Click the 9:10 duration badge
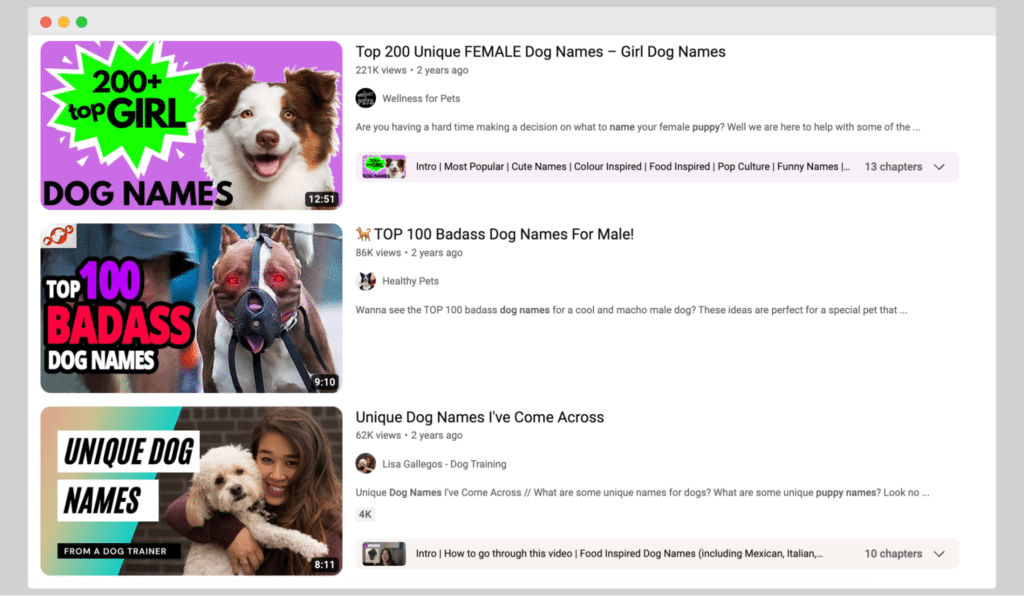 [325, 382]
